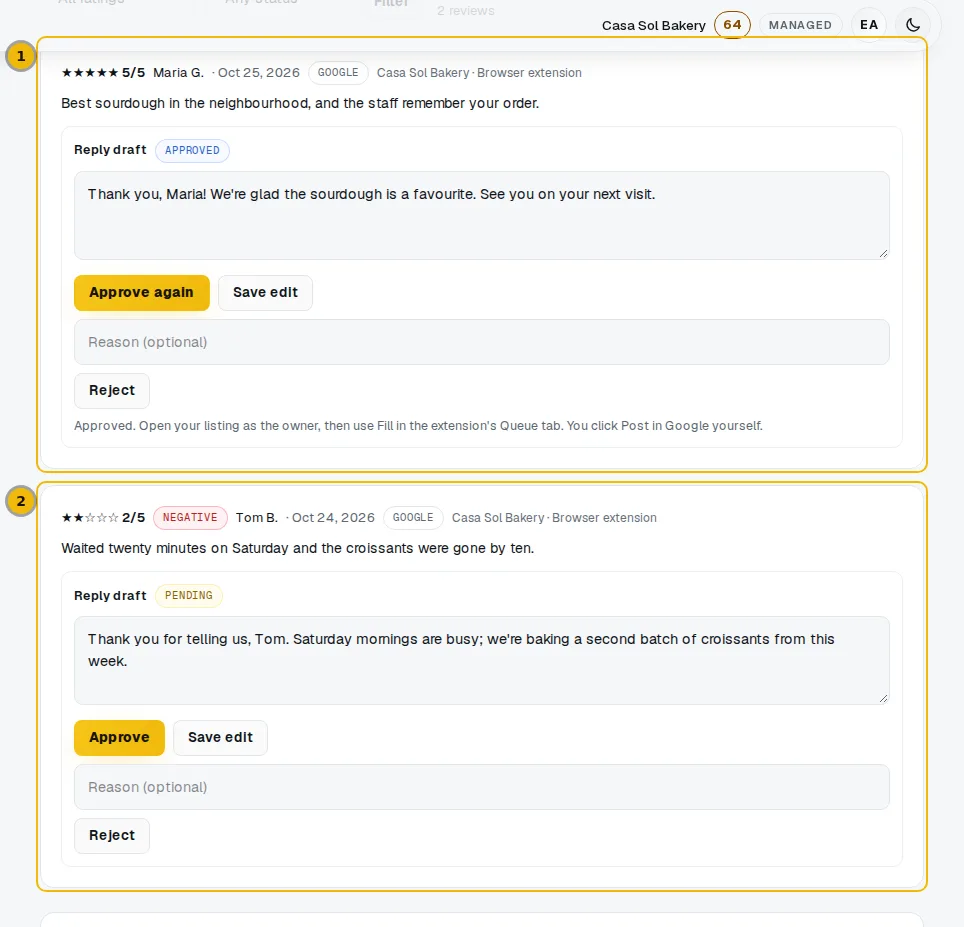Reject the reply draft for Maria G.
The image size is (964, 927).
tap(111, 390)
